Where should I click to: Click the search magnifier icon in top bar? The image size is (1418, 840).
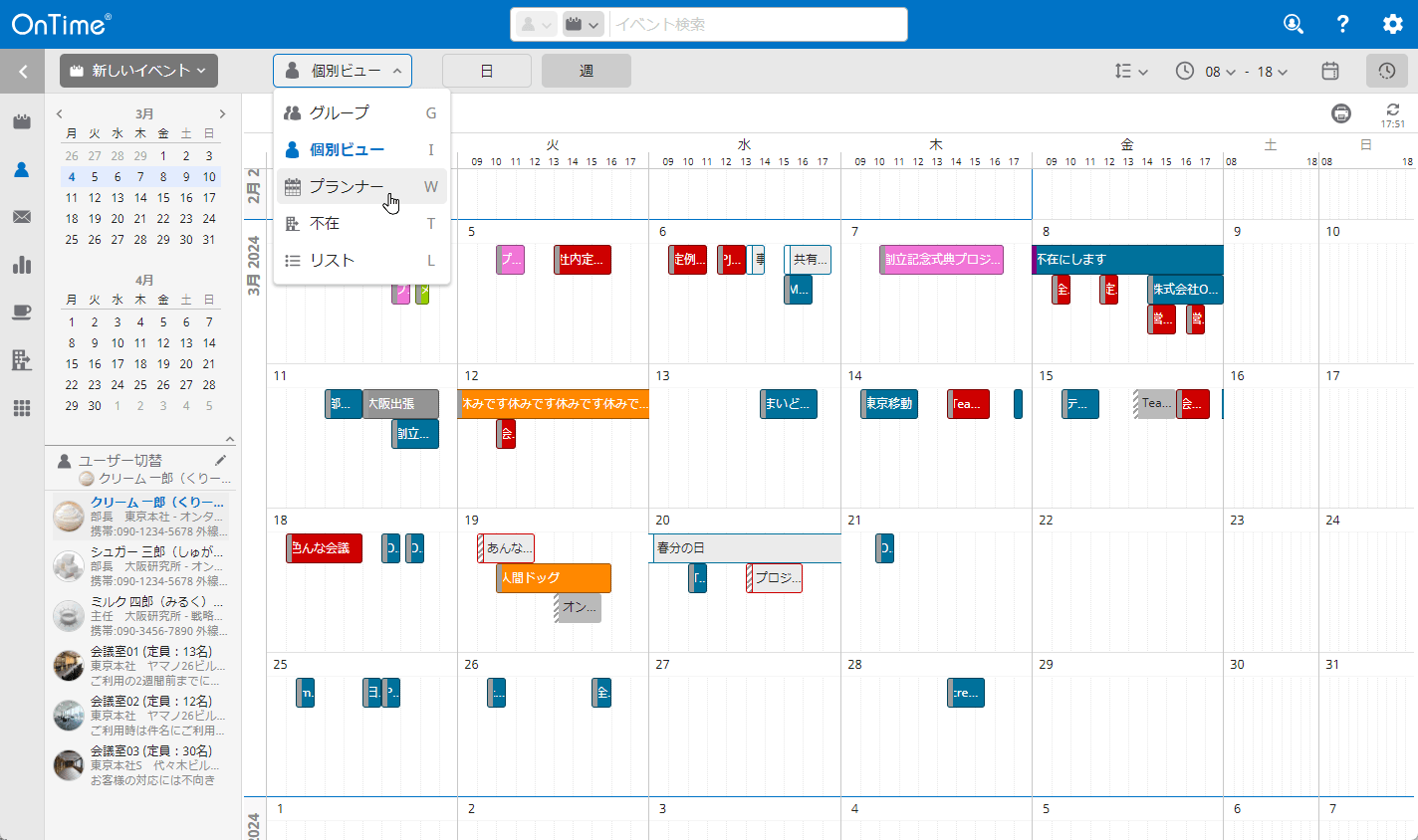(x=1294, y=23)
